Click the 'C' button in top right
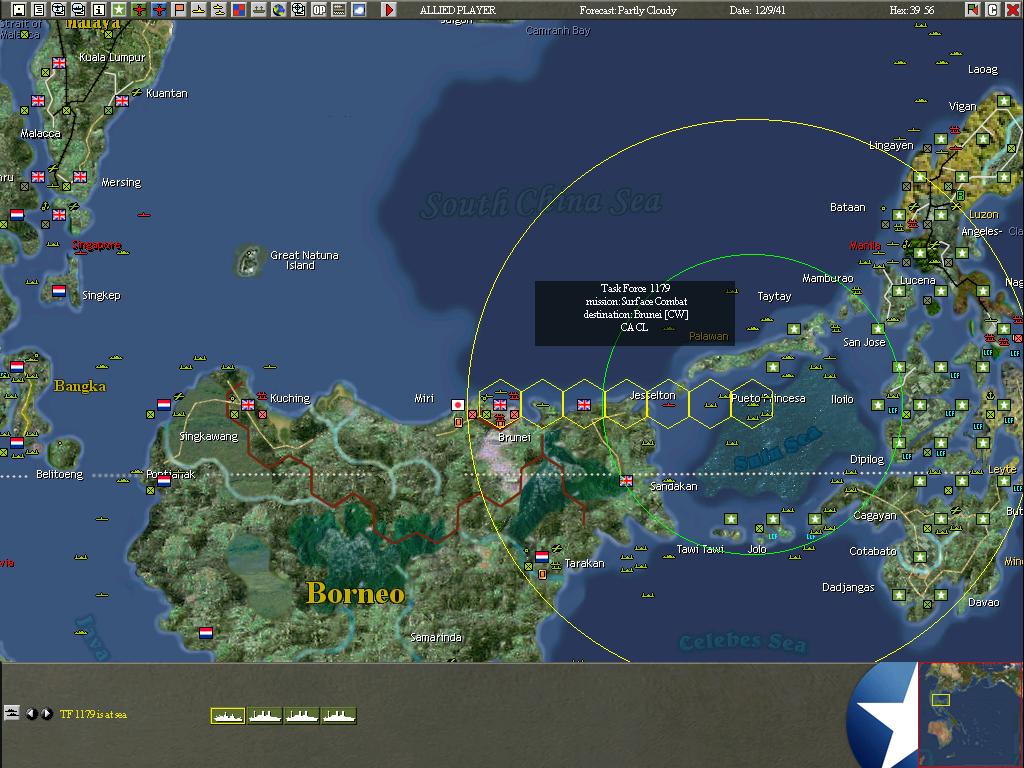Image resolution: width=1024 pixels, height=768 pixels. pyautogui.click(x=992, y=9)
